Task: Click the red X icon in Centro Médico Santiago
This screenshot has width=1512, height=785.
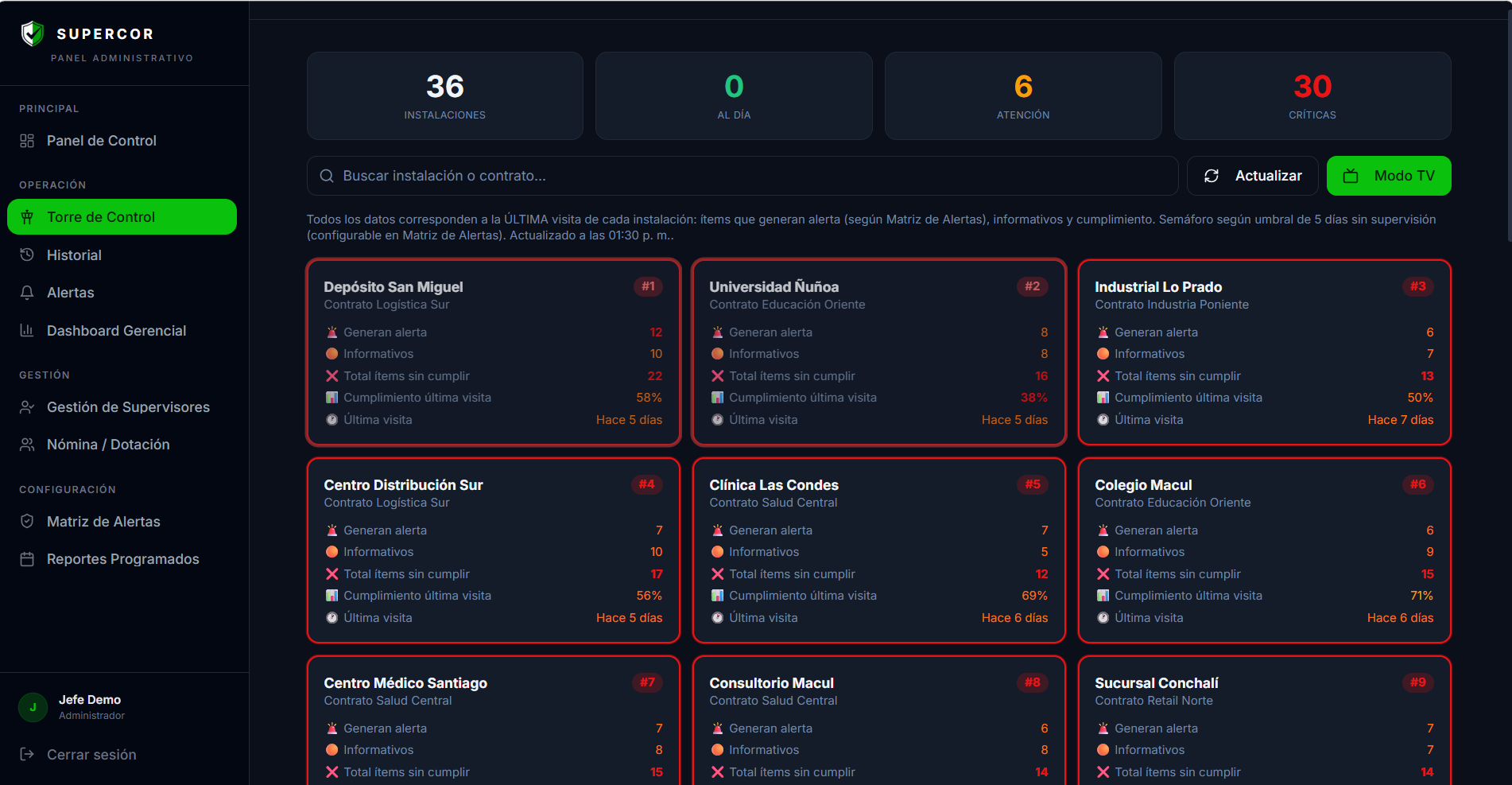Action: click(332, 772)
